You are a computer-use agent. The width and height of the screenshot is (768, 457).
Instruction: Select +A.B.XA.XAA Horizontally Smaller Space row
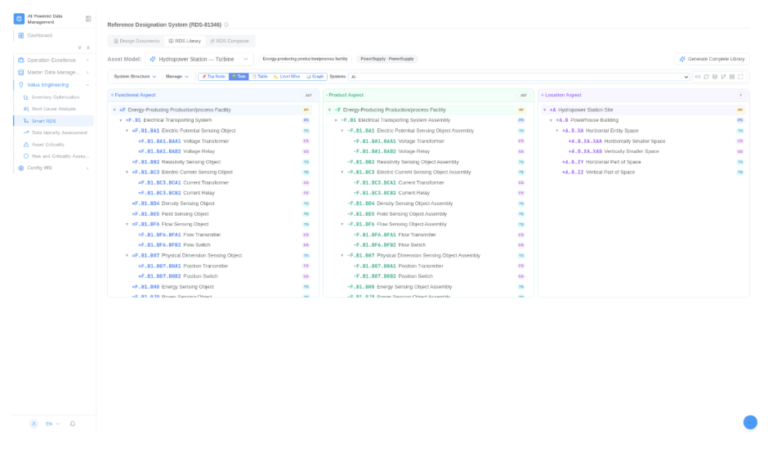pyautogui.click(x=644, y=141)
